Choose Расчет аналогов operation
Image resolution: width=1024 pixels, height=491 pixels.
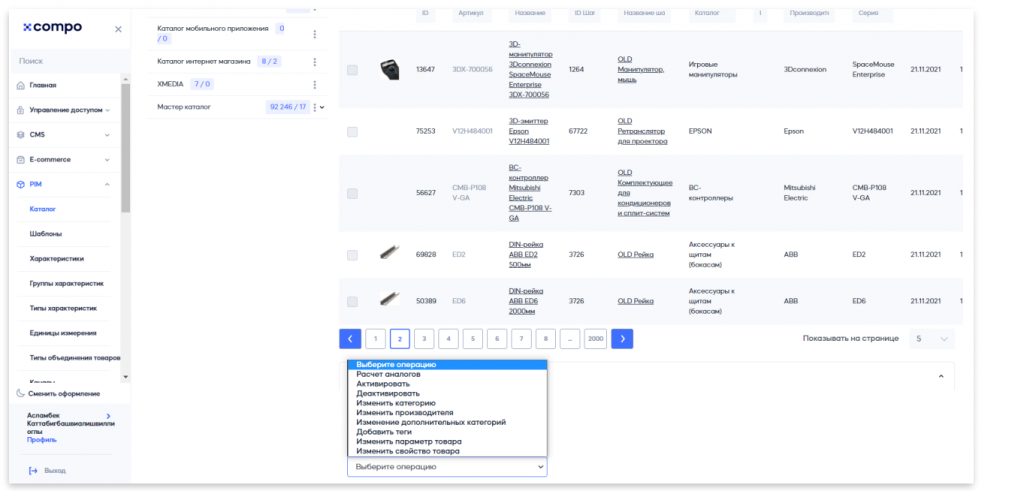point(447,375)
